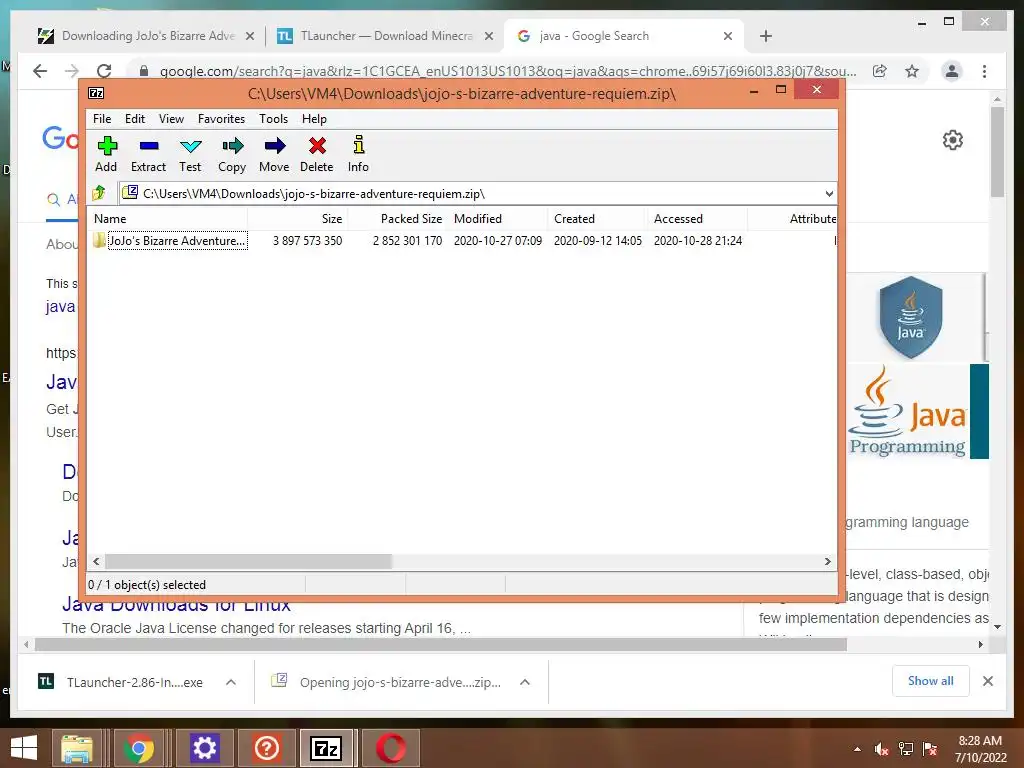Click the left arrow of the 7-Zip horizontal scrollbar
Viewport: 1024px width, 768px height.
[96, 561]
